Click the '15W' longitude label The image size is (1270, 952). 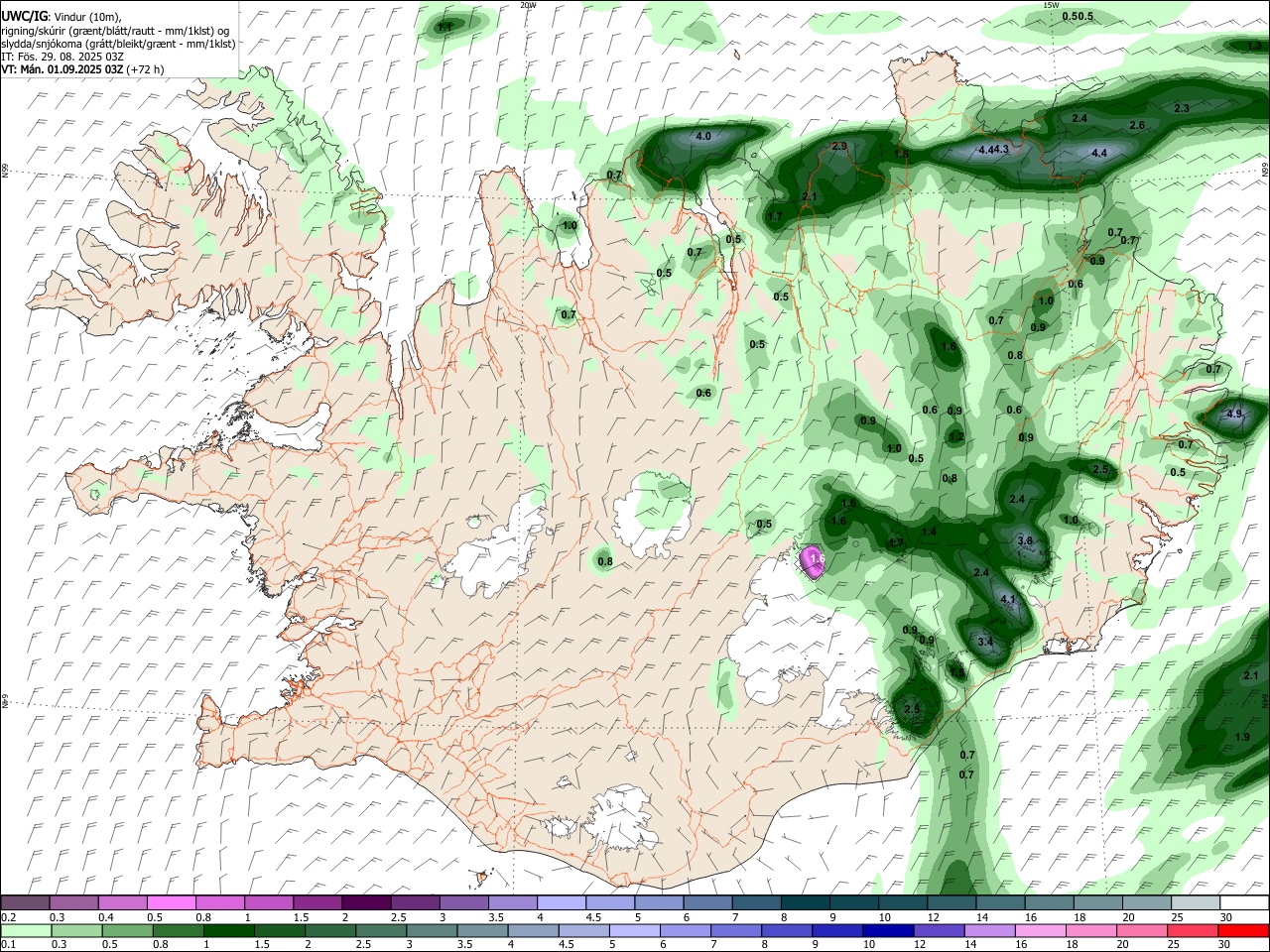[1052, 5]
